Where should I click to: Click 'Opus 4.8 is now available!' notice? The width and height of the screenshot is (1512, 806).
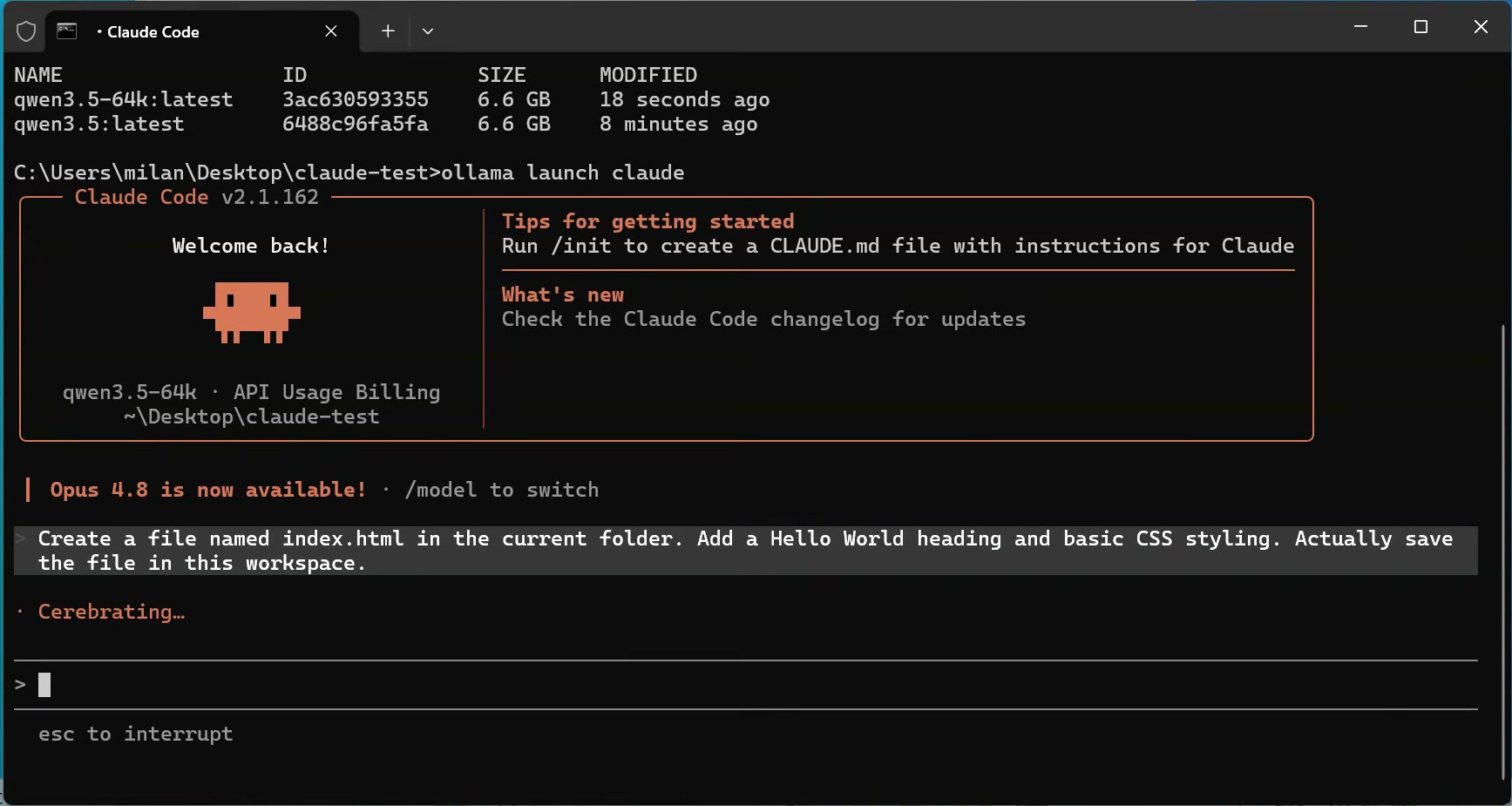tap(208, 490)
